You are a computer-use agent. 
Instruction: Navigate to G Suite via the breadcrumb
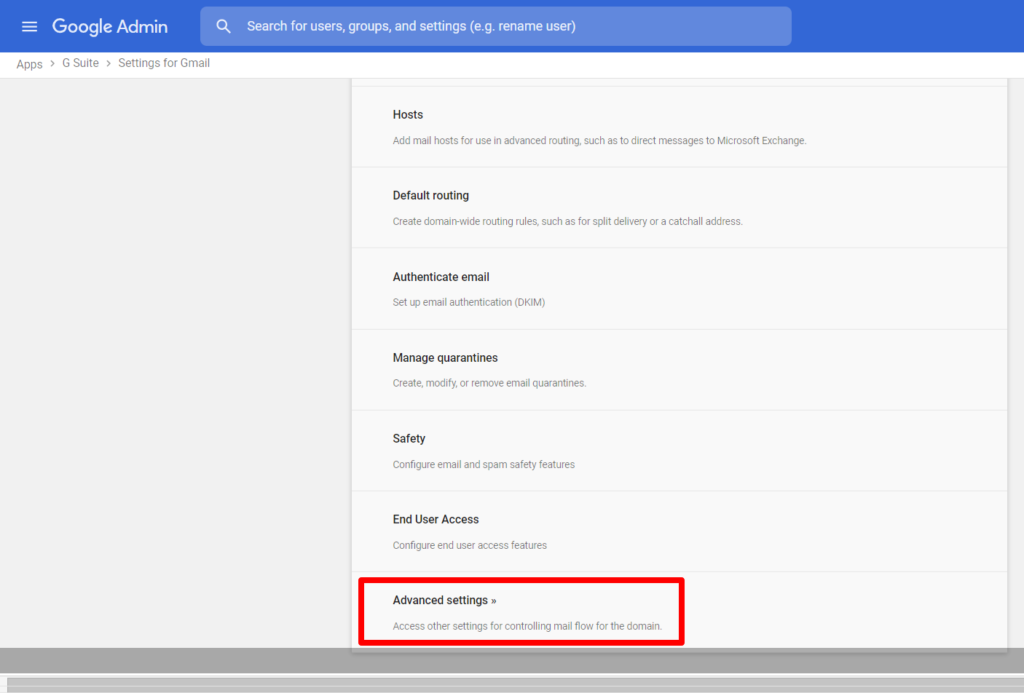tap(80, 63)
